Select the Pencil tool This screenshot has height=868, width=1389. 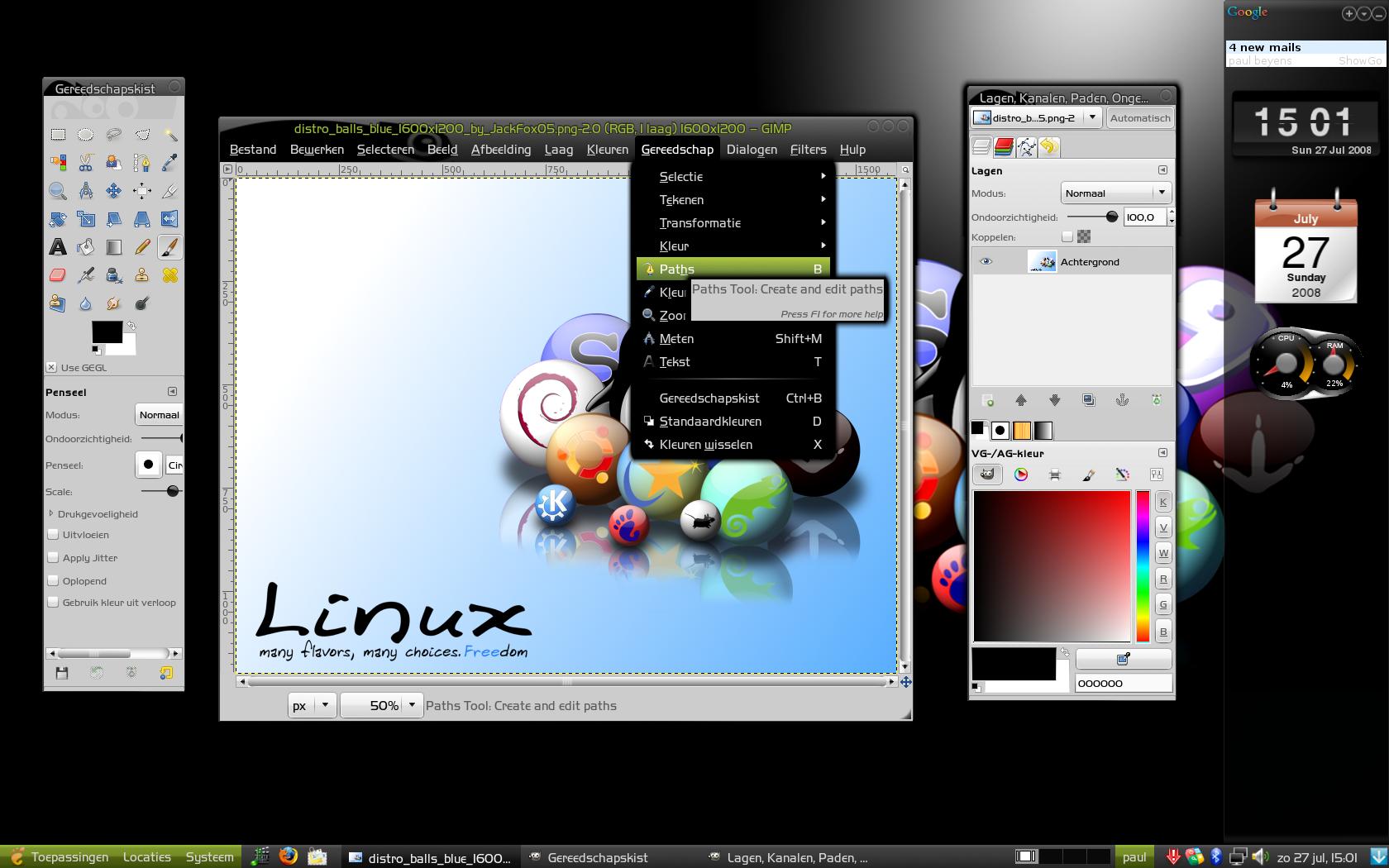142,247
